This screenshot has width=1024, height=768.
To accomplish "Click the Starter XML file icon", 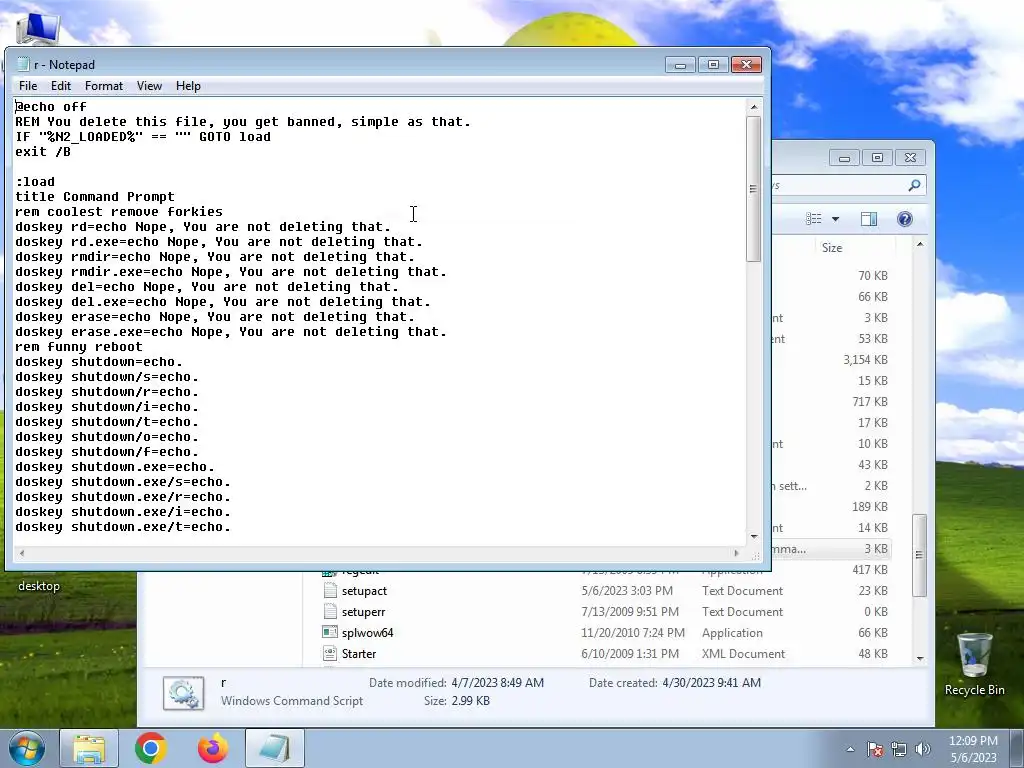I will tap(330, 653).
